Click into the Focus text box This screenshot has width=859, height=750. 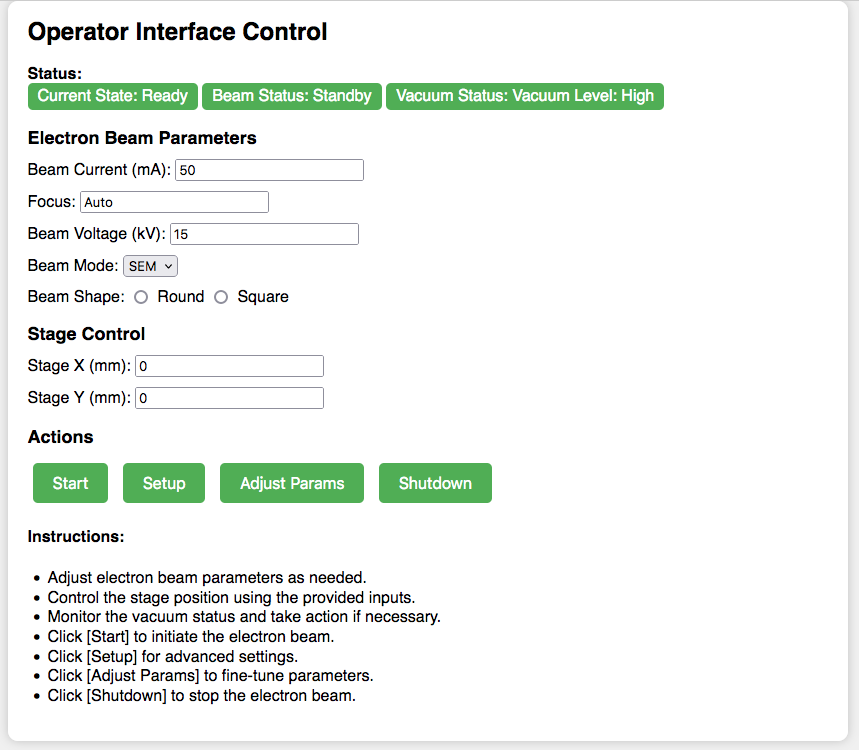click(174, 202)
